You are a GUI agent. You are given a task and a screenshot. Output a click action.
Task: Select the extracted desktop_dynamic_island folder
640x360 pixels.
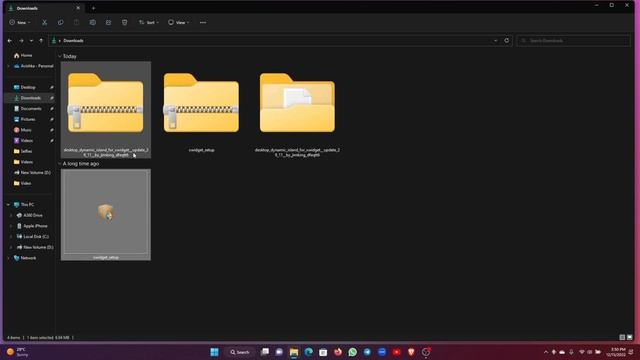click(297, 110)
